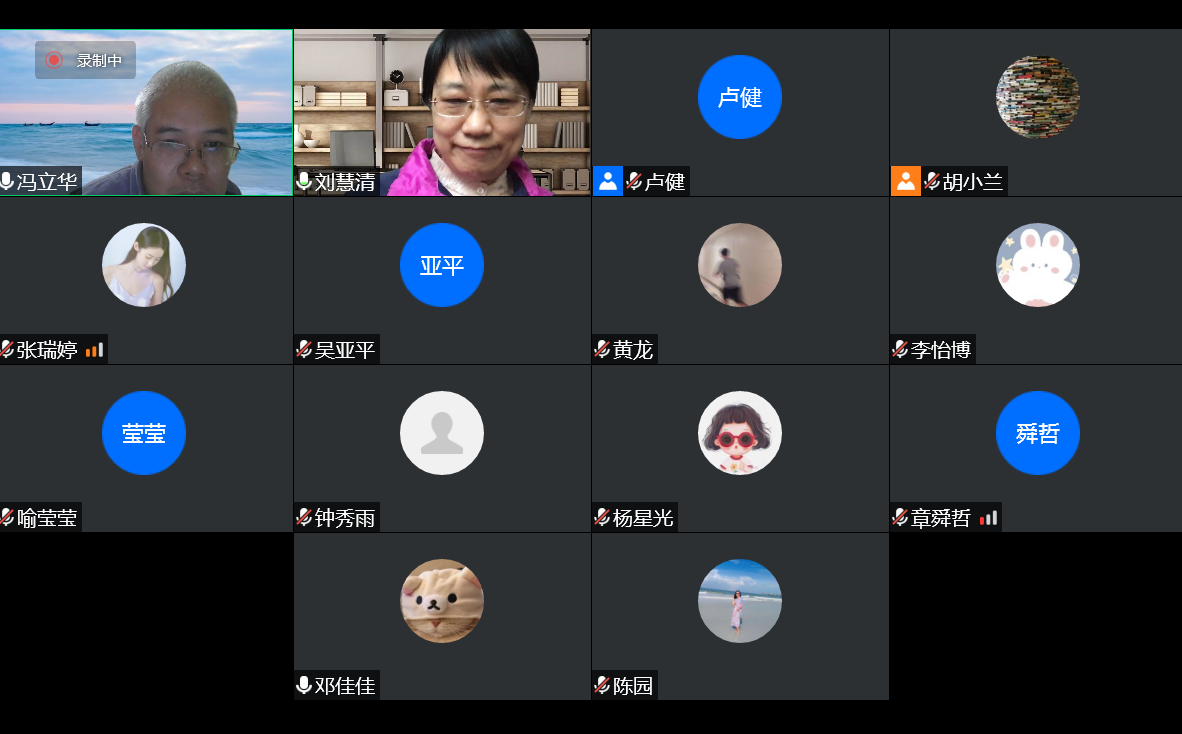Click the blue 舜哲 avatar circle
The width and height of the screenshot is (1182, 734).
[x=1038, y=433]
